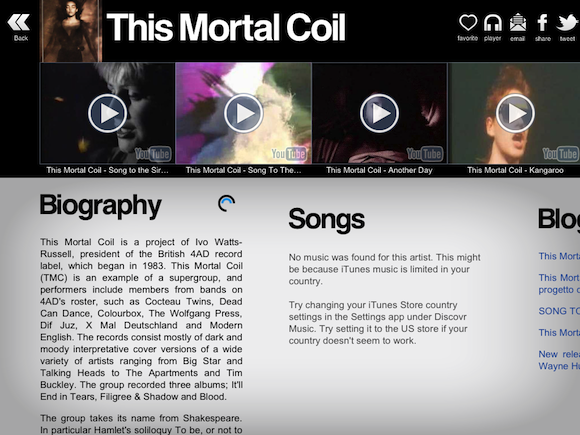Image resolution: width=580 pixels, height=435 pixels.
Task: Play the Song to the Siren video
Action: pyautogui.click(x=107, y=113)
